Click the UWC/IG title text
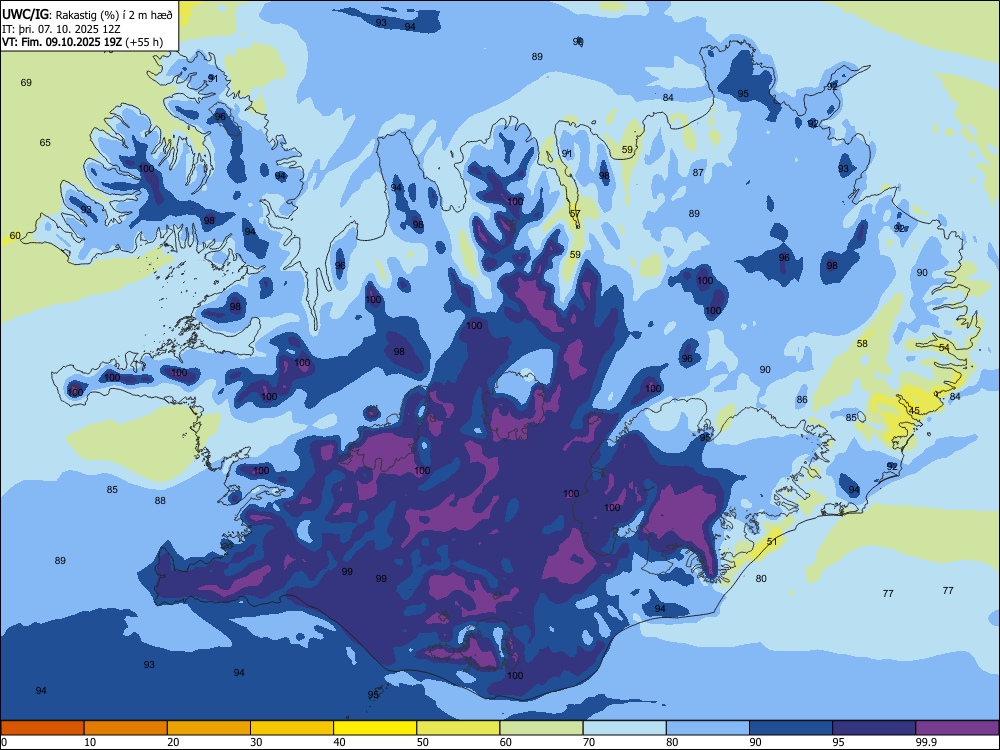Image resolution: width=1000 pixels, height=750 pixels. (25, 13)
